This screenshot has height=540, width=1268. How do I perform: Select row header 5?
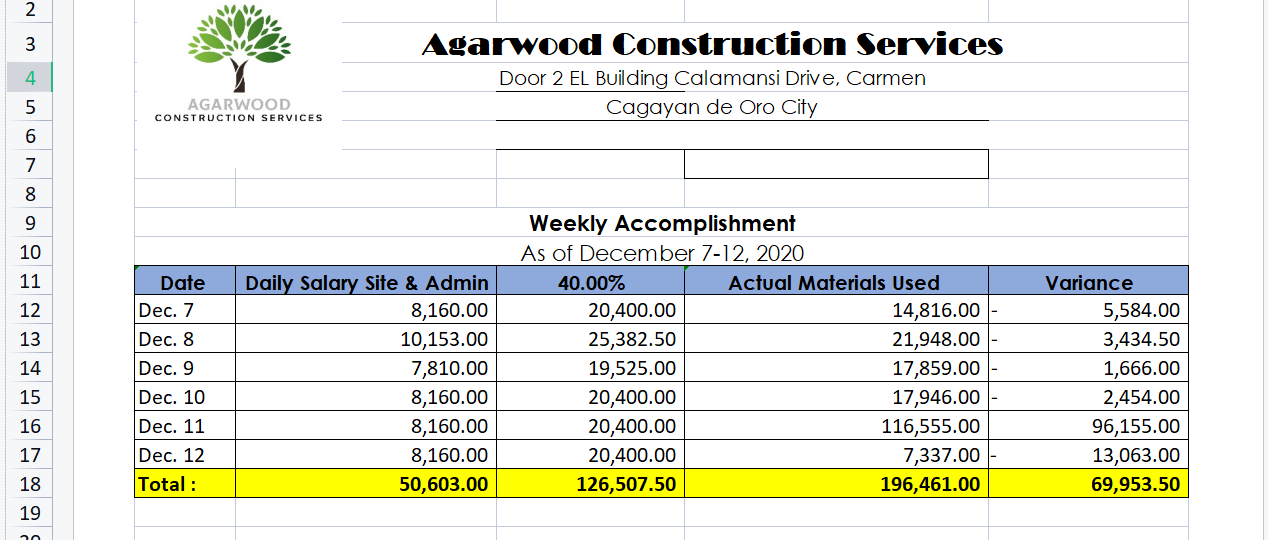click(x=29, y=107)
